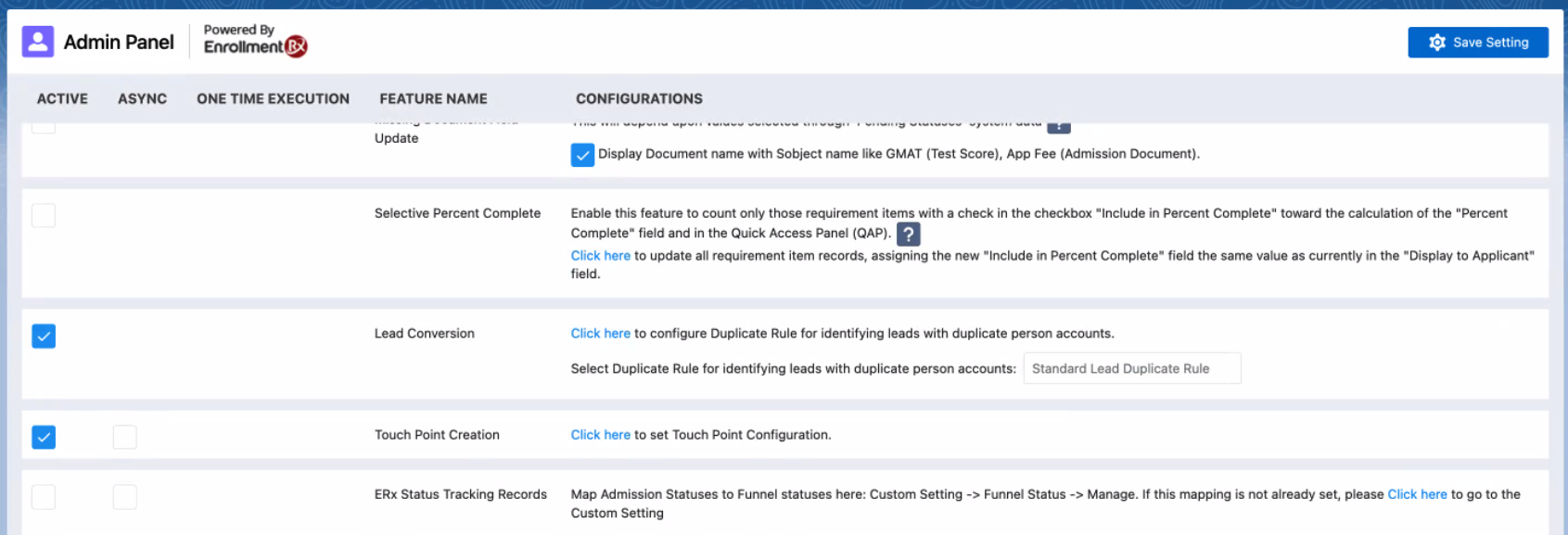Enable Selective Percent Complete active checkbox
Viewport: 1568px width, 535px height.
(x=44, y=216)
